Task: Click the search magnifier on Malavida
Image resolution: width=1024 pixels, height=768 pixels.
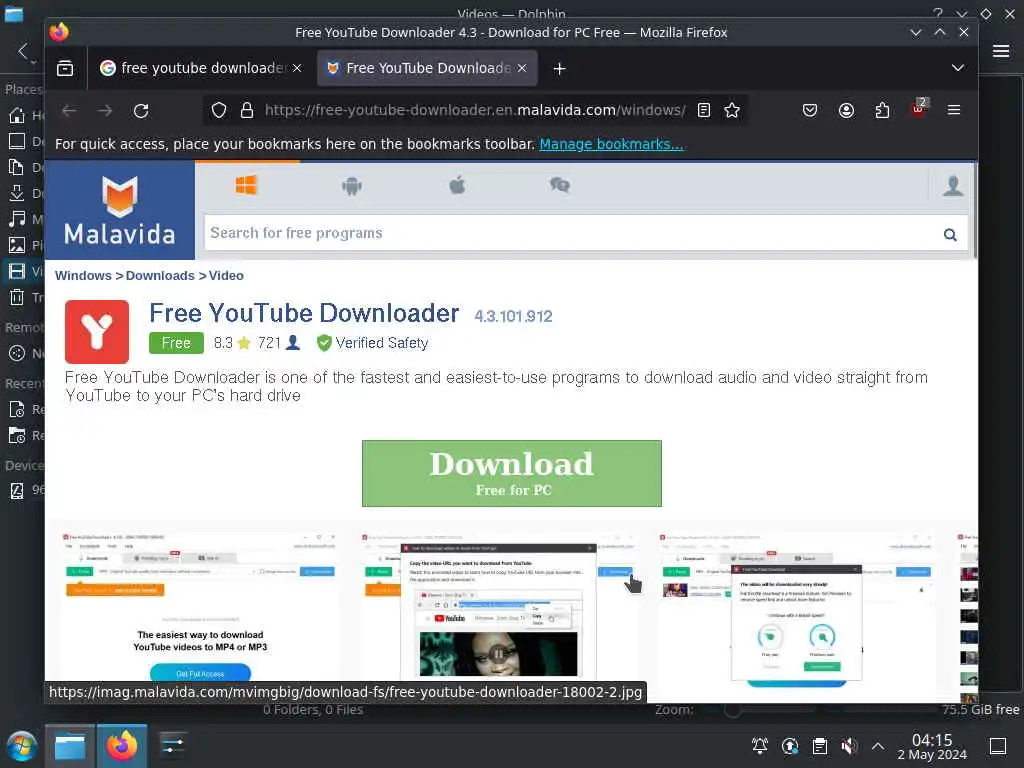Action: point(950,234)
